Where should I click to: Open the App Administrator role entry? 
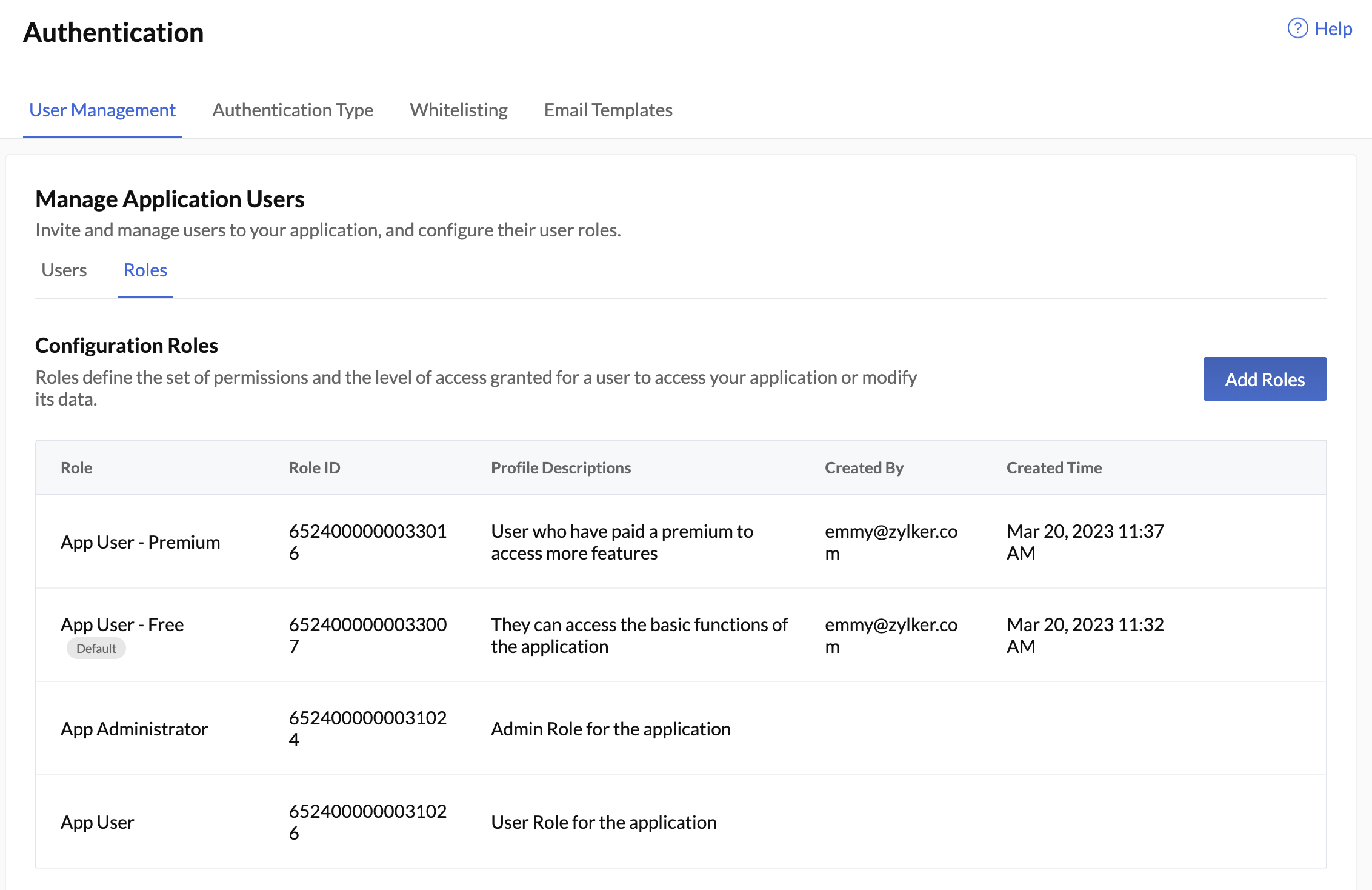tap(135, 728)
